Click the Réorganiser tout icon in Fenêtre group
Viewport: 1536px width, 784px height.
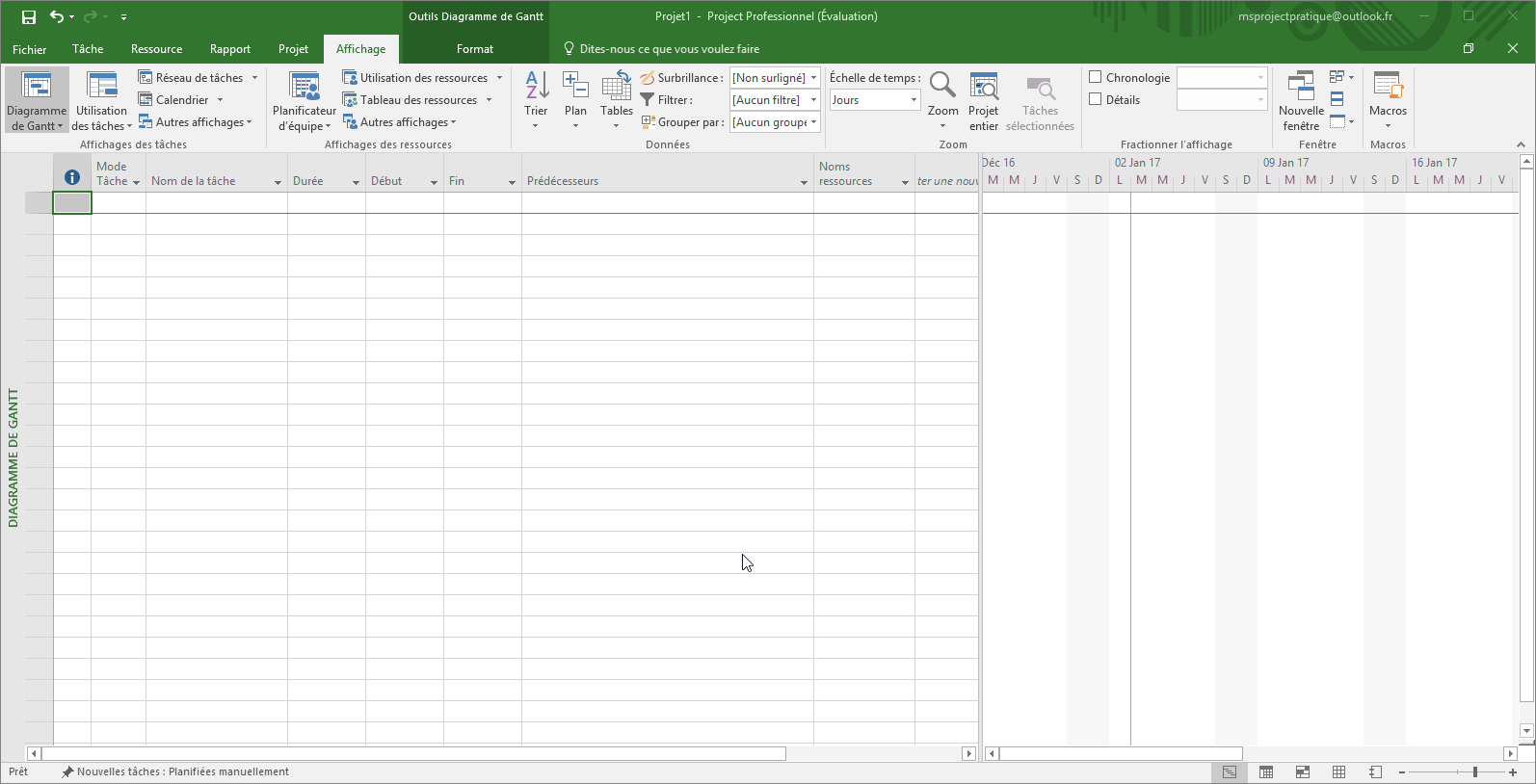click(x=1337, y=99)
